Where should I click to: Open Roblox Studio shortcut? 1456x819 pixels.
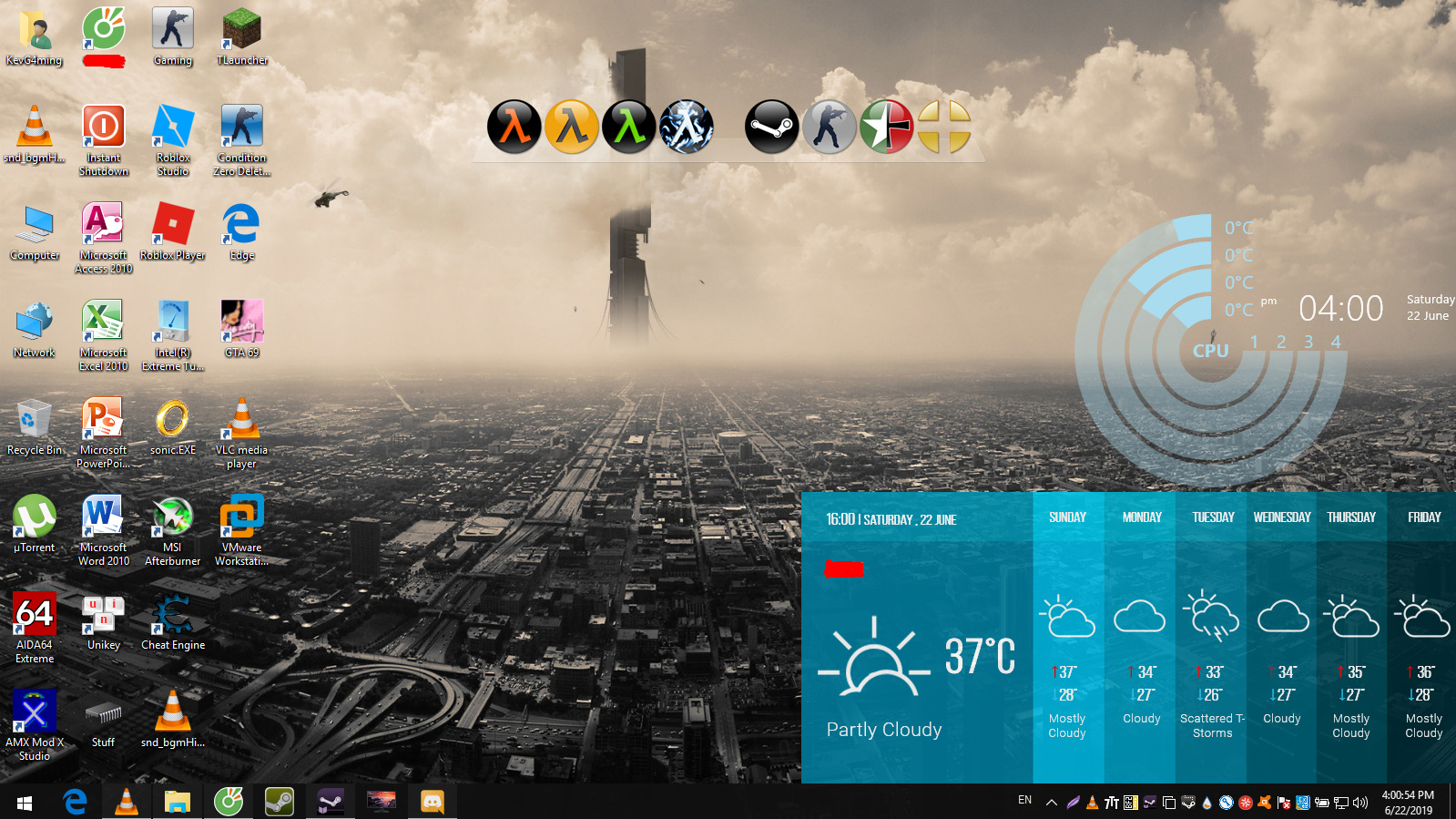[173, 140]
